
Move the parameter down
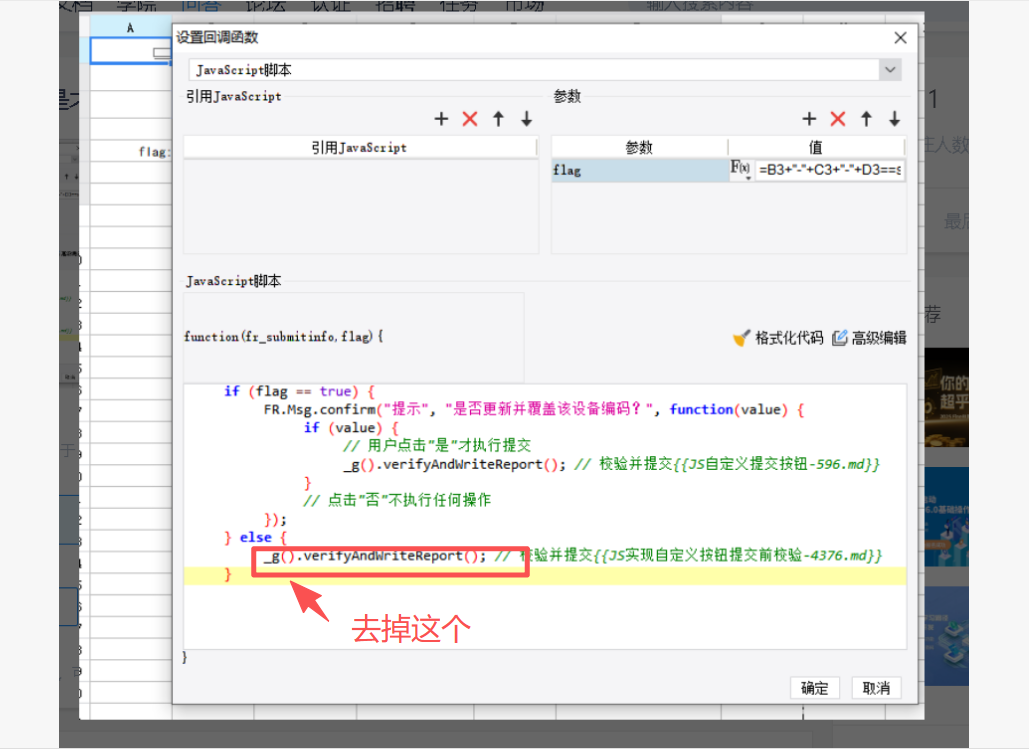click(894, 119)
